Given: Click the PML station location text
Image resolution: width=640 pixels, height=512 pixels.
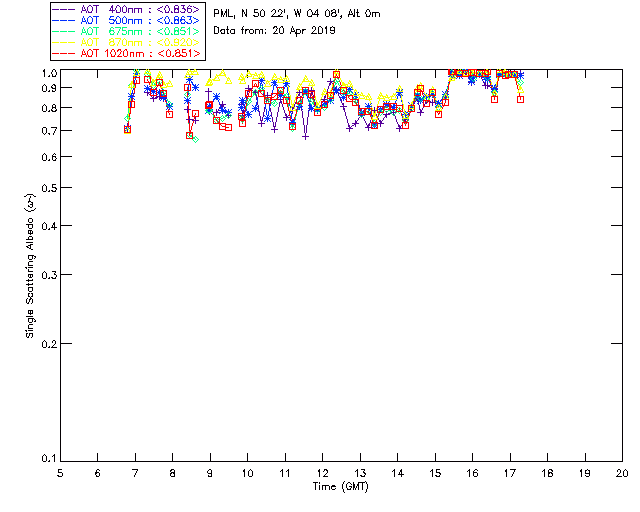Looking at the screenshot, I should click(x=297, y=14).
